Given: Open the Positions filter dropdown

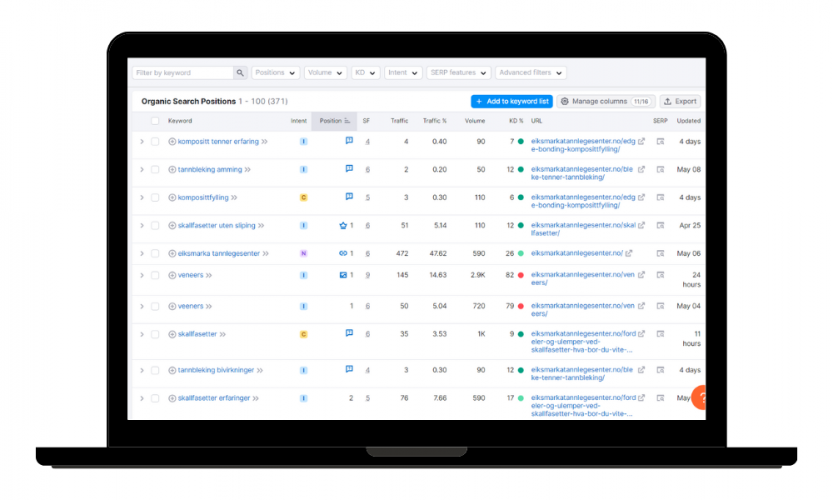Looking at the screenshot, I should (x=275, y=73).
